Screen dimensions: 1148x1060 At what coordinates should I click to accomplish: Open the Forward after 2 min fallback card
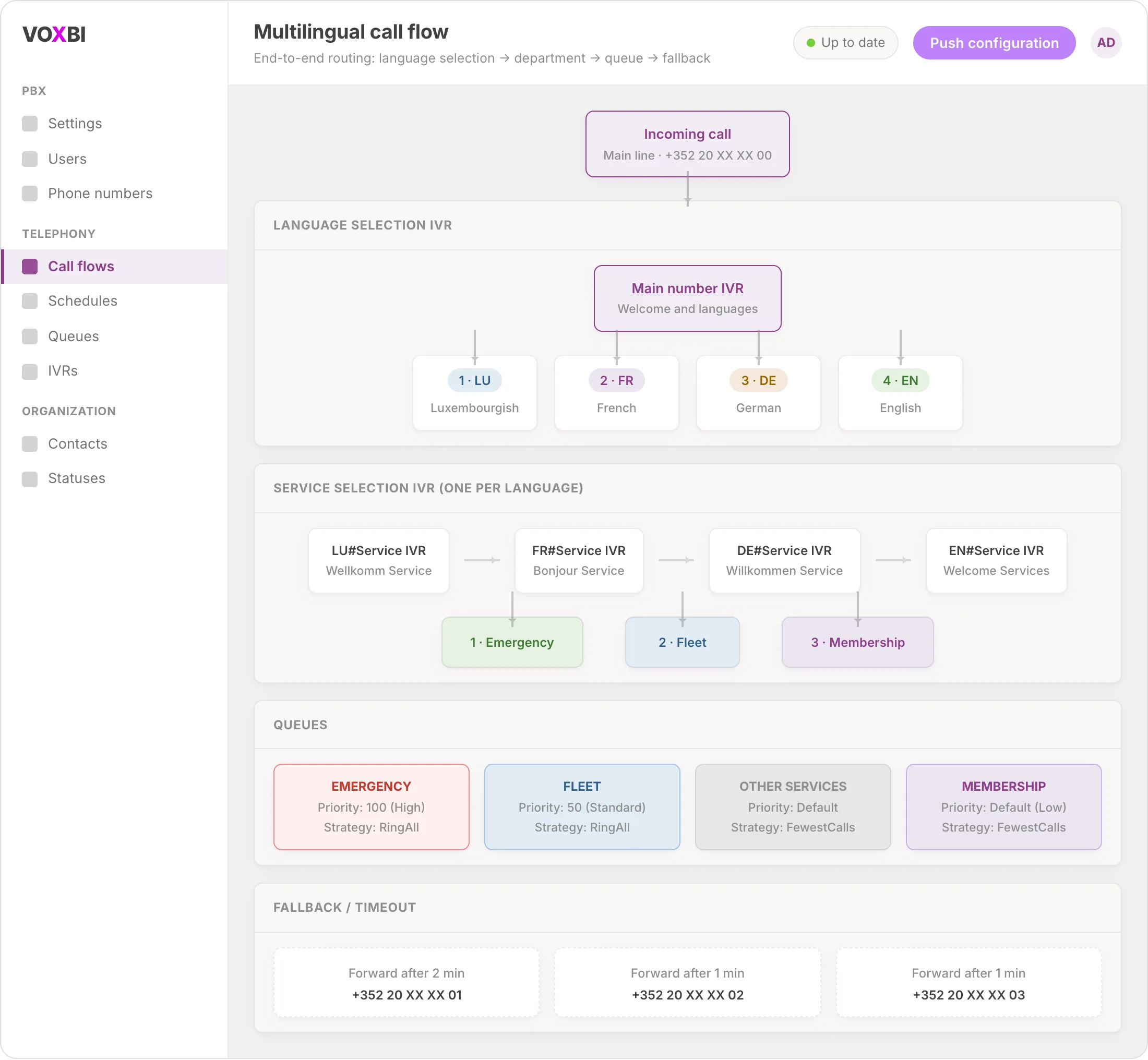click(406, 983)
